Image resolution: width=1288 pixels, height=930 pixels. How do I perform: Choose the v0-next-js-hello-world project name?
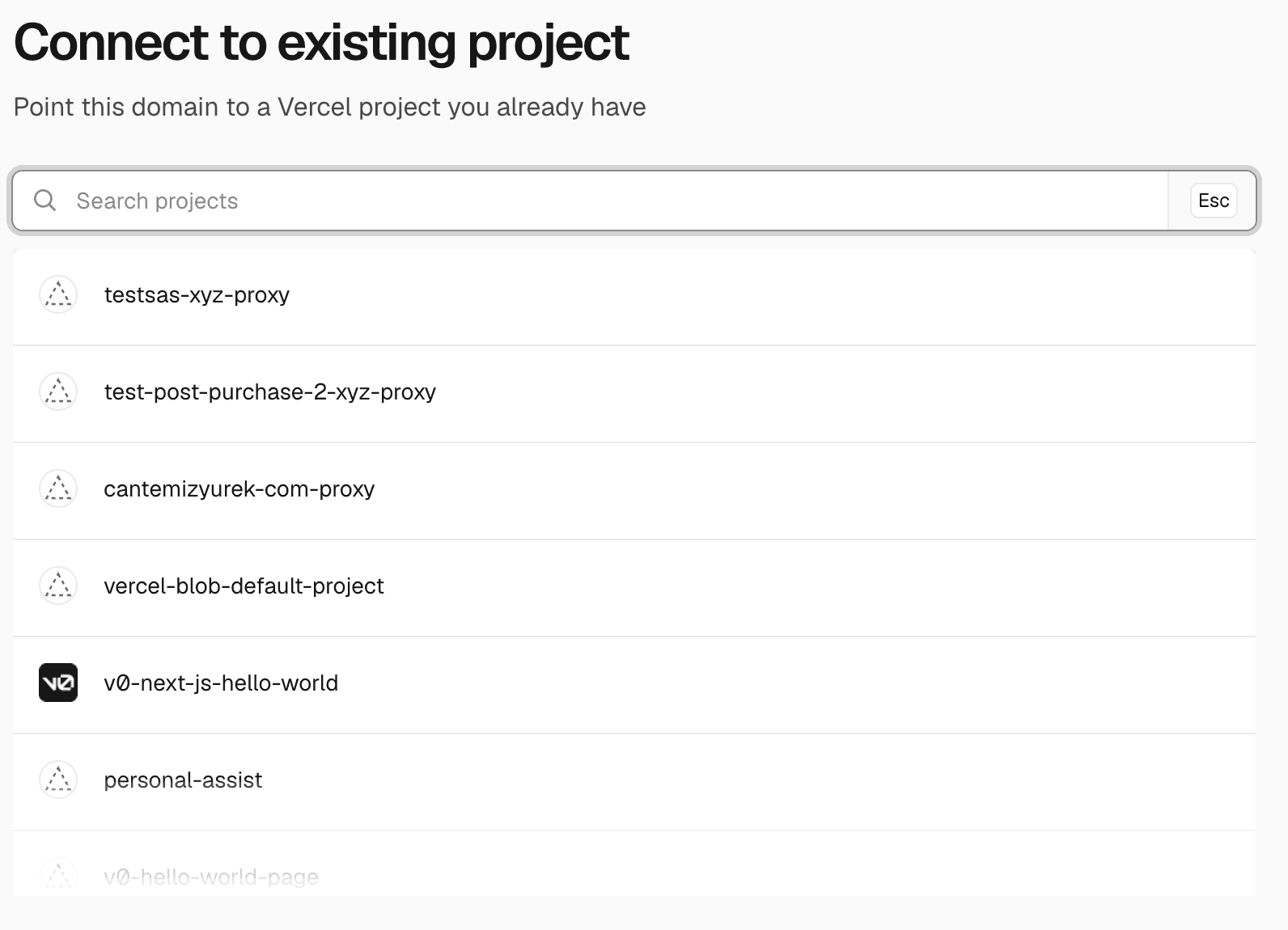(221, 683)
